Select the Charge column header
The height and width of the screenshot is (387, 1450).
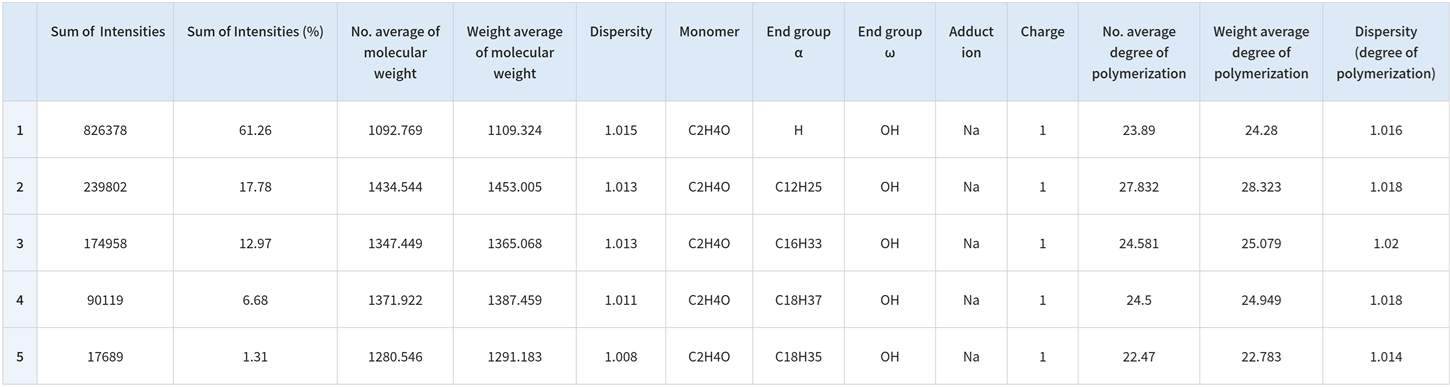(1042, 51)
